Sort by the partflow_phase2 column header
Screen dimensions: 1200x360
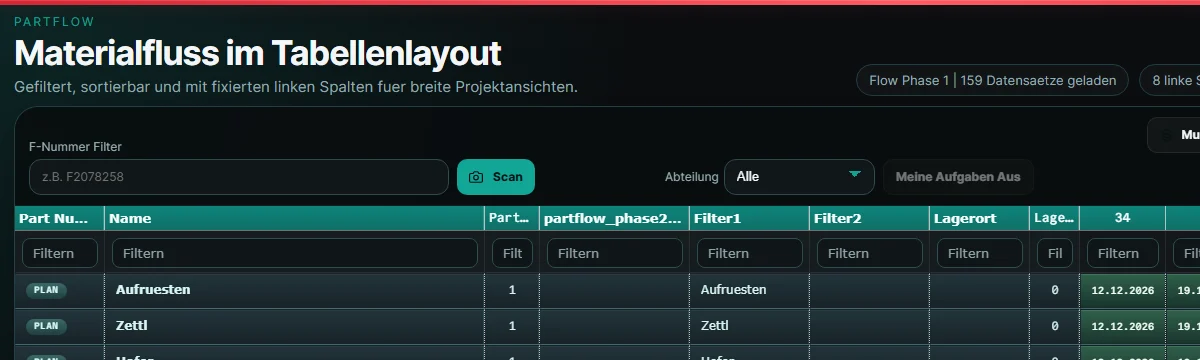point(614,218)
